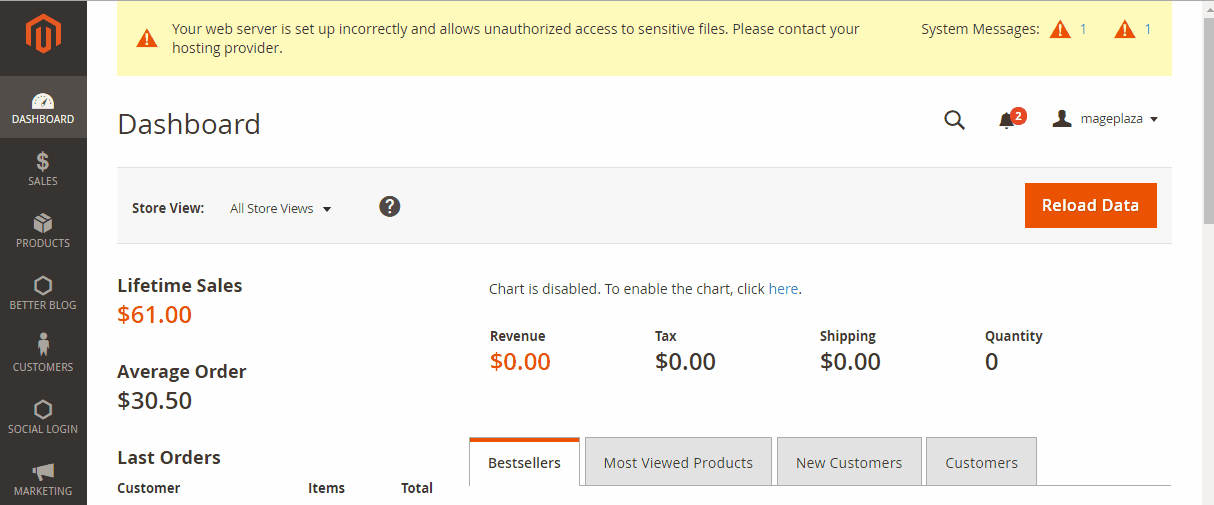Click the 'here' link to enable chart
Screen dimensions: 1214x505
783,289
